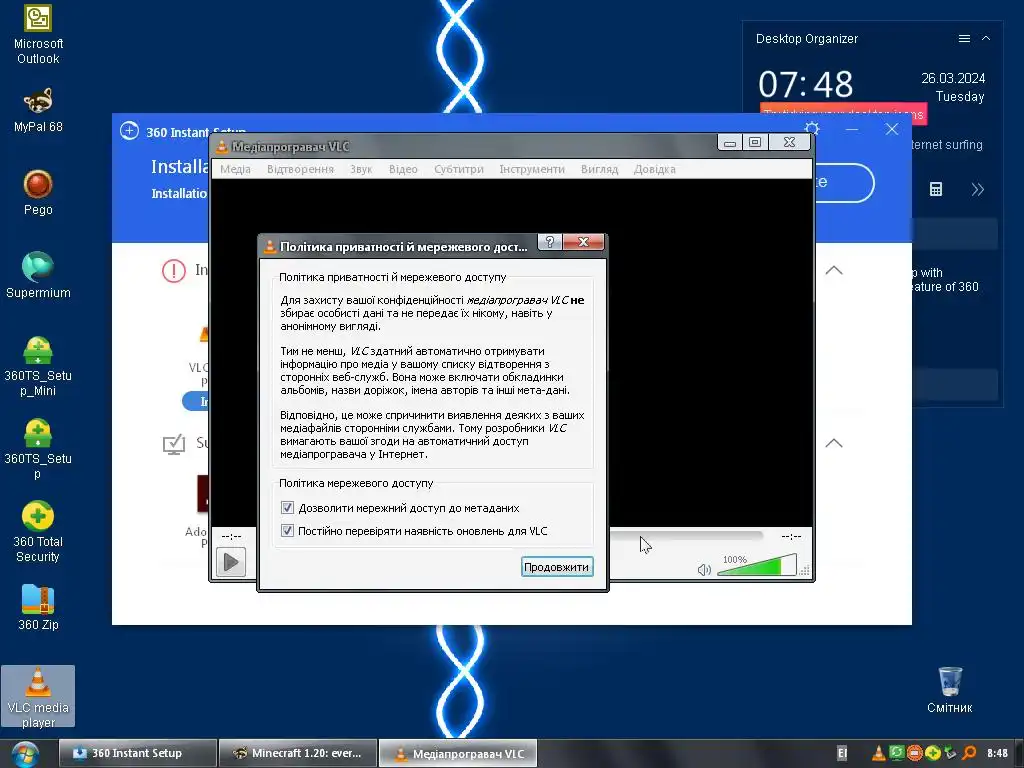Click the VLC window resize grip

click(x=805, y=571)
